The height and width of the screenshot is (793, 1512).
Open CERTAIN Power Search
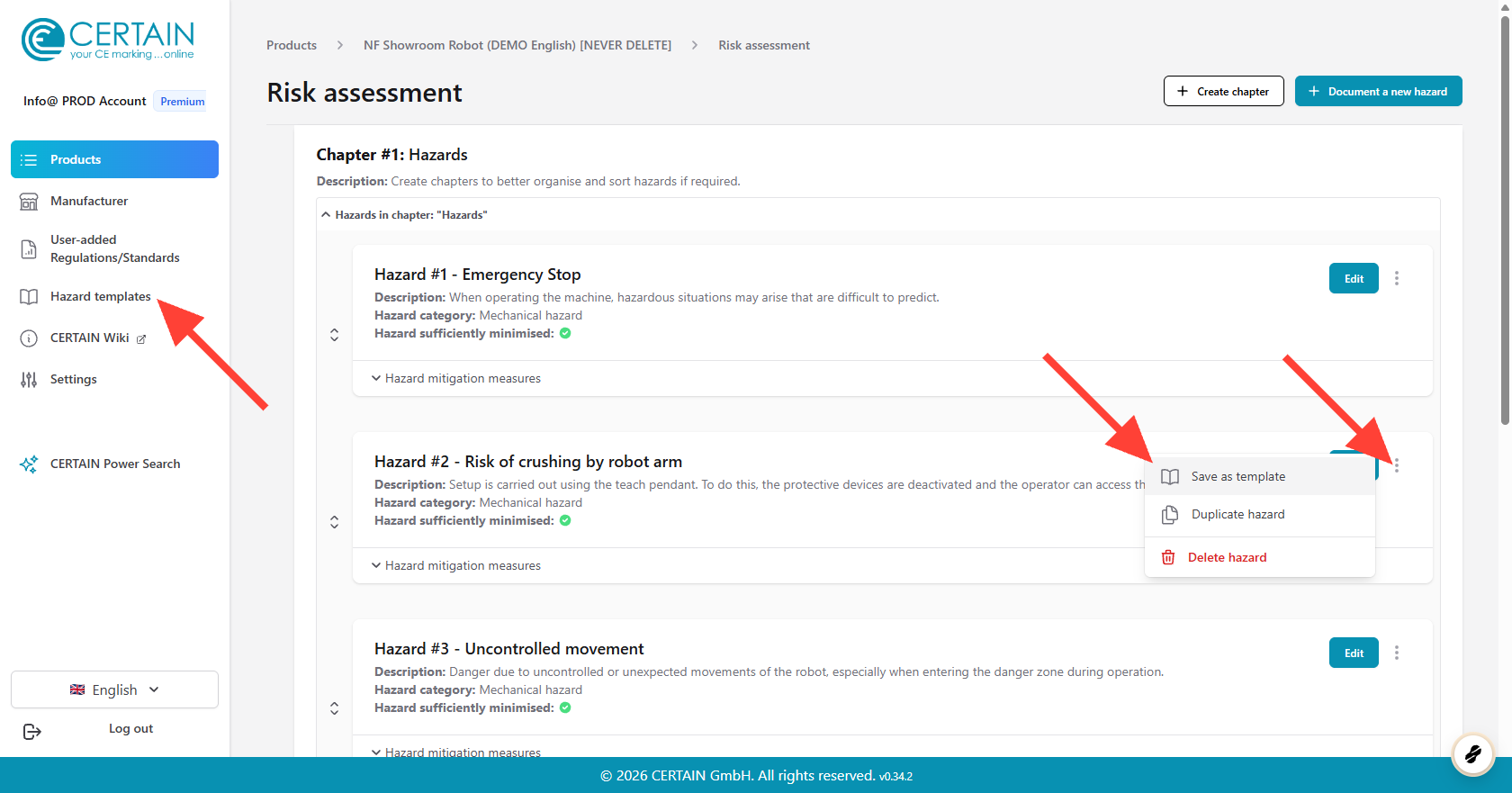[115, 464]
